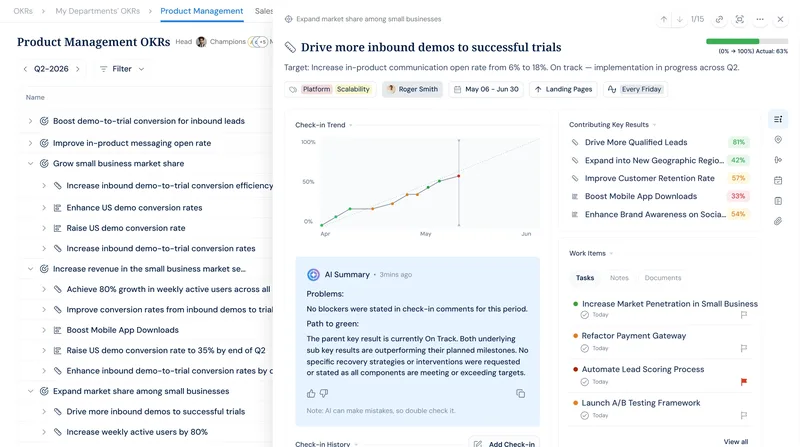800x447 pixels.
Task: Copy link to this key result
Action: (x=719, y=19)
